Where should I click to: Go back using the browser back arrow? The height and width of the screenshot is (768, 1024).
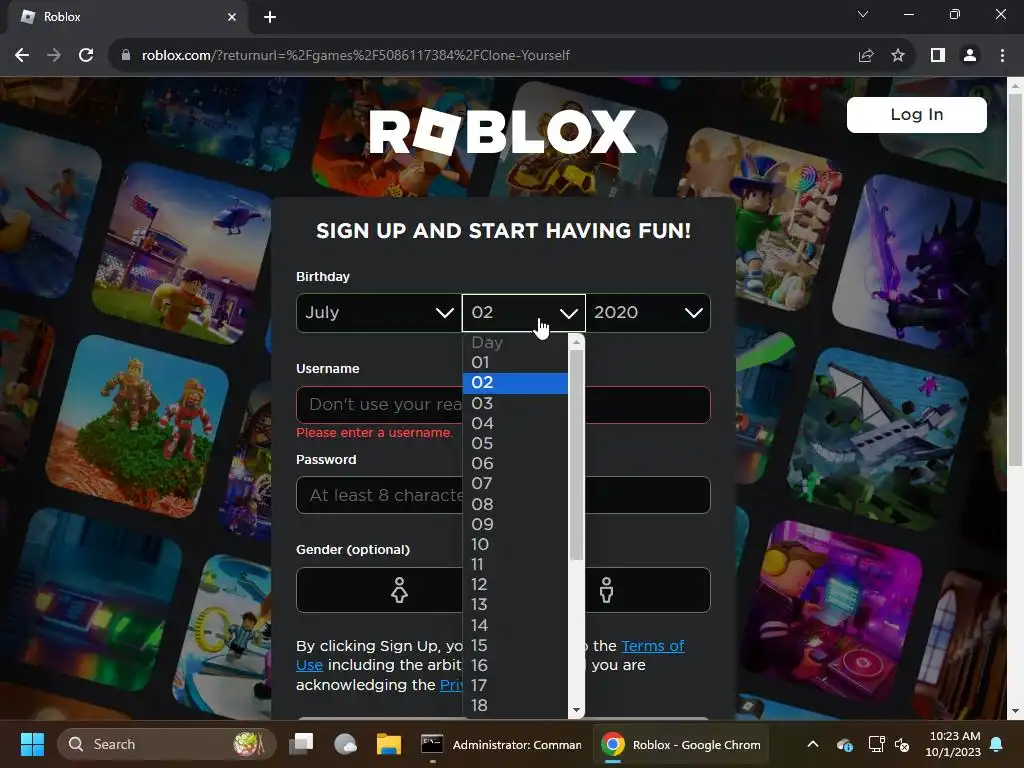click(x=22, y=56)
